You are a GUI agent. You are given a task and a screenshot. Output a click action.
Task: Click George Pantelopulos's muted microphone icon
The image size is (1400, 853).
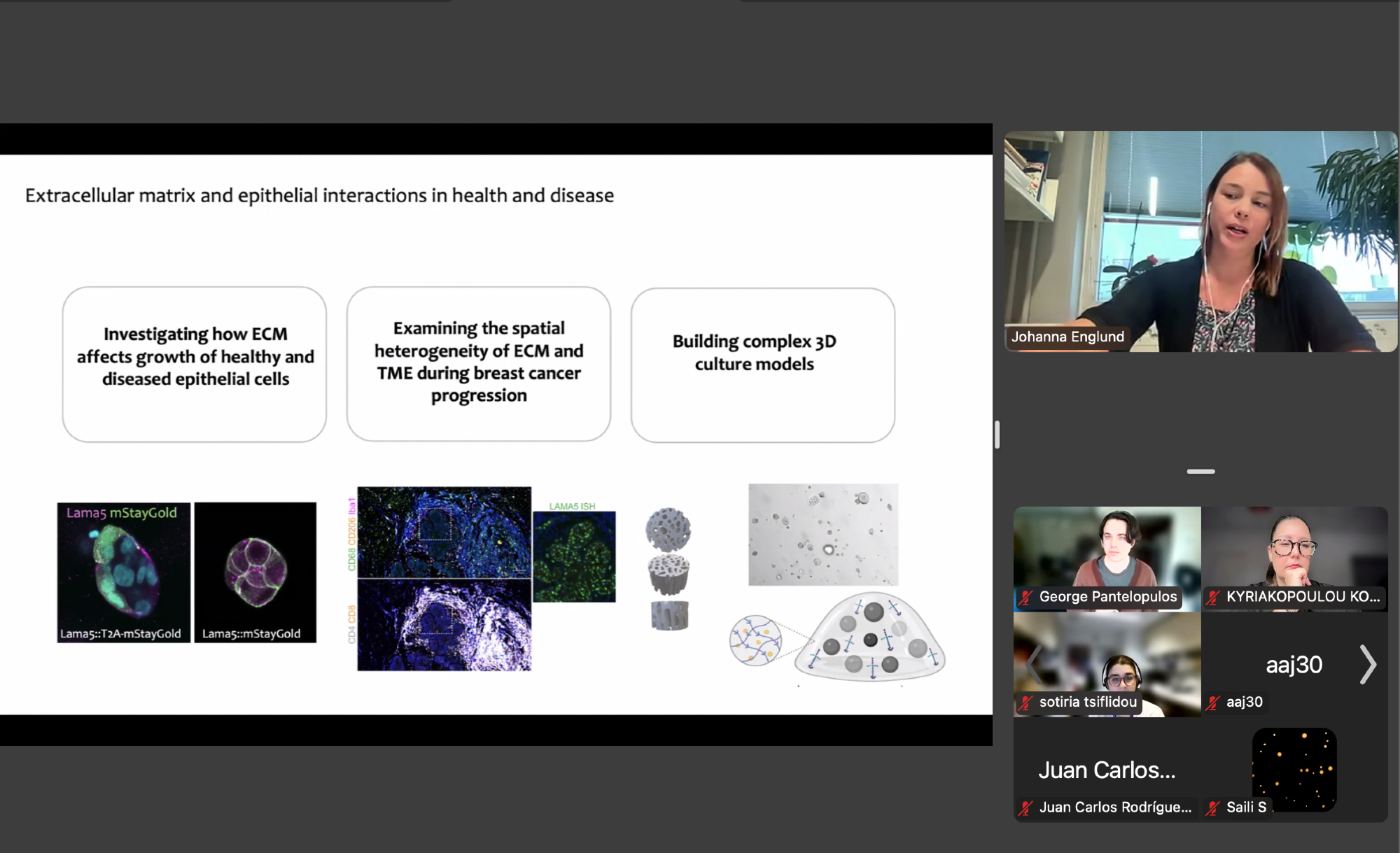(1025, 598)
